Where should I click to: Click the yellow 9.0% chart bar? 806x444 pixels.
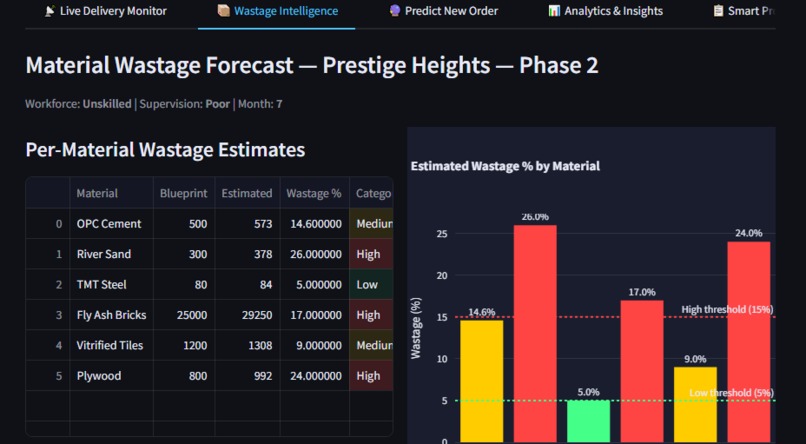(695, 404)
